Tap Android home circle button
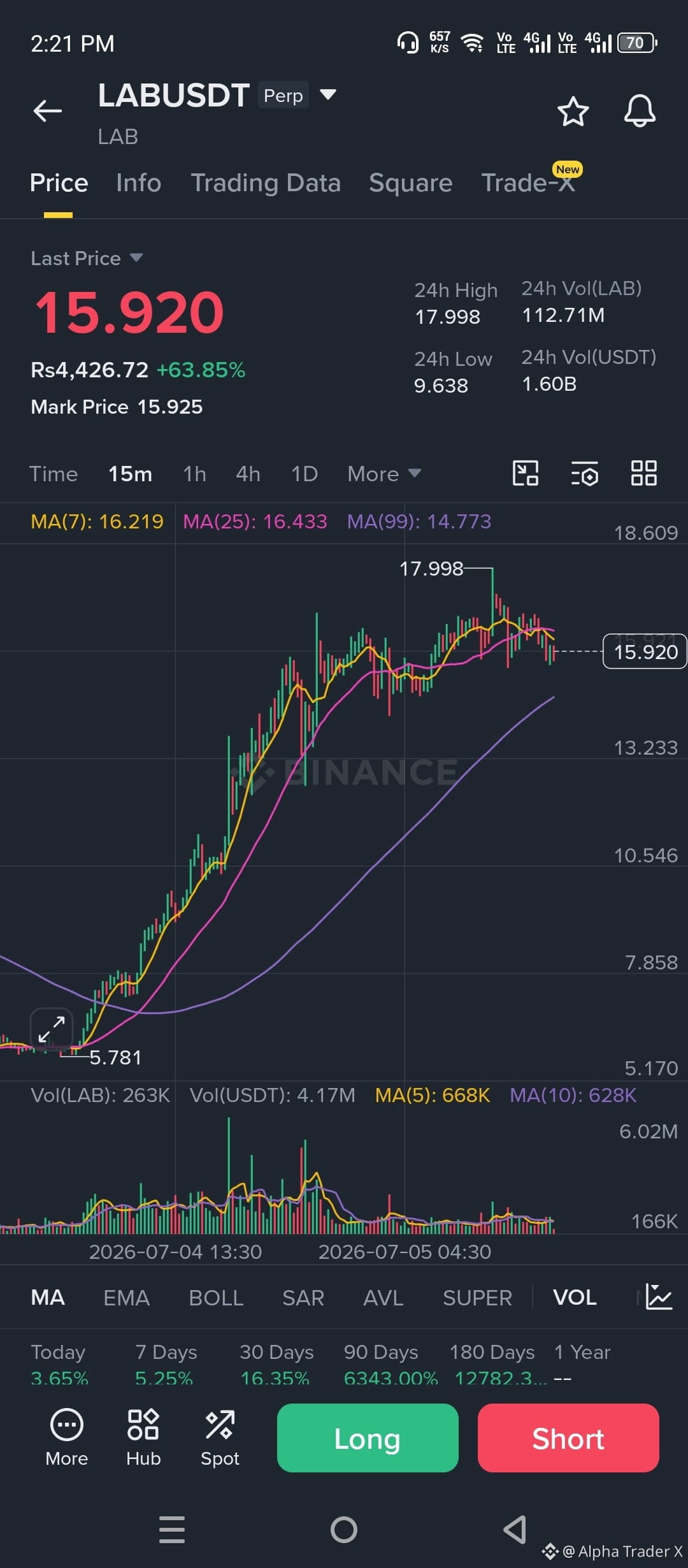Image resolution: width=688 pixels, height=1568 pixels. tap(344, 1530)
